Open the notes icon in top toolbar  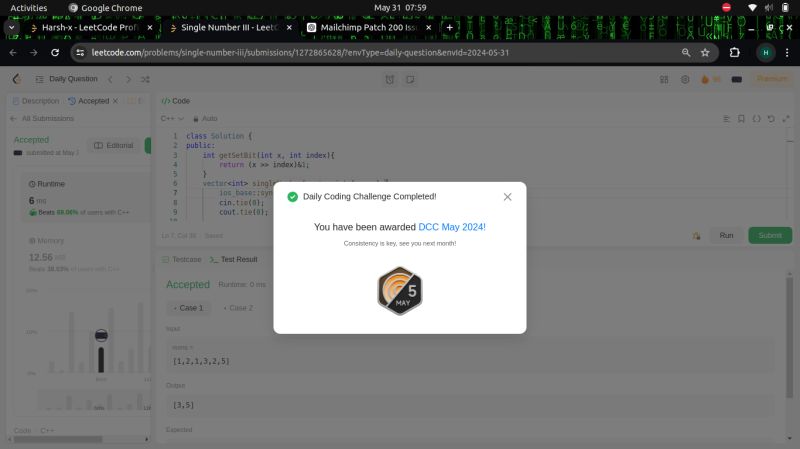point(410,80)
